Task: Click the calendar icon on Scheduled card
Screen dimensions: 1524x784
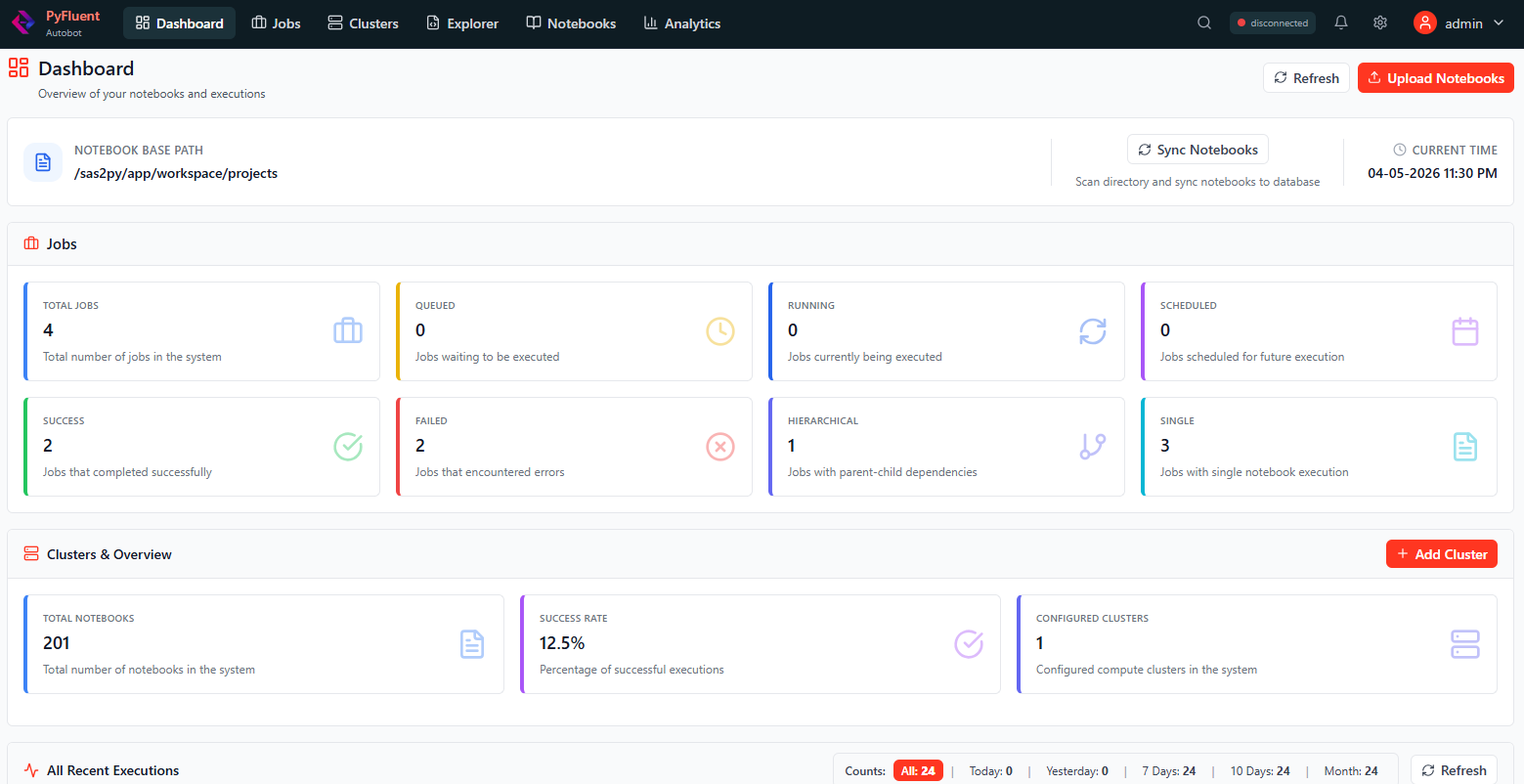Action: tap(1465, 331)
